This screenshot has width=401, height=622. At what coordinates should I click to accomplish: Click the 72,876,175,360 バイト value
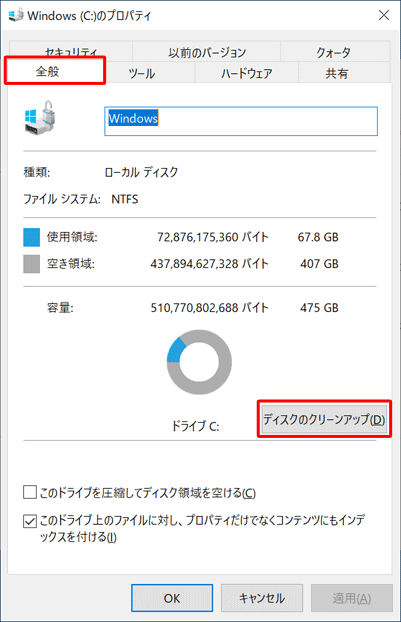coord(213,237)
